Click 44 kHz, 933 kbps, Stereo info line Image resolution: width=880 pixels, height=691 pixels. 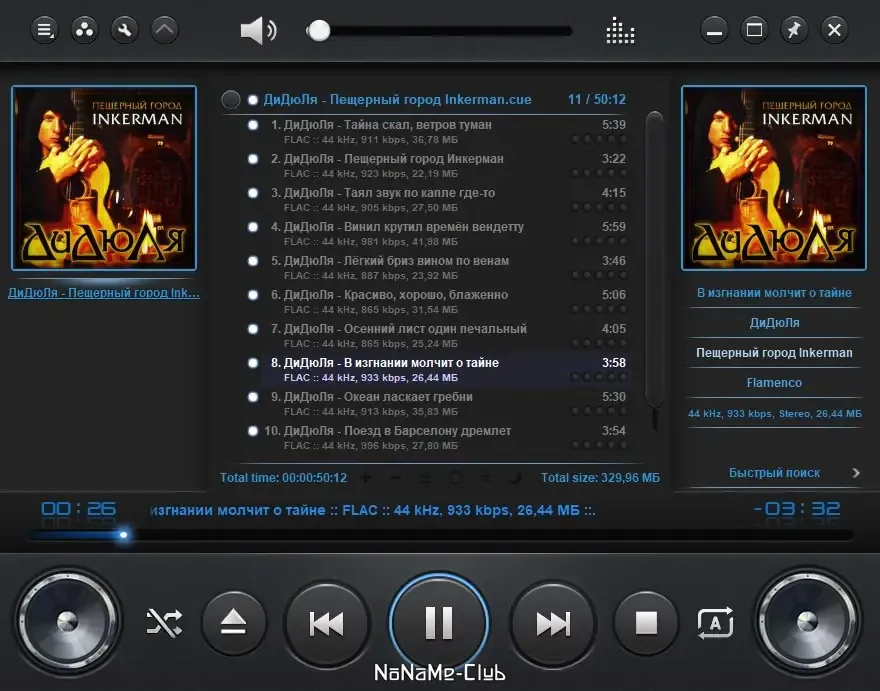point(774,414)
